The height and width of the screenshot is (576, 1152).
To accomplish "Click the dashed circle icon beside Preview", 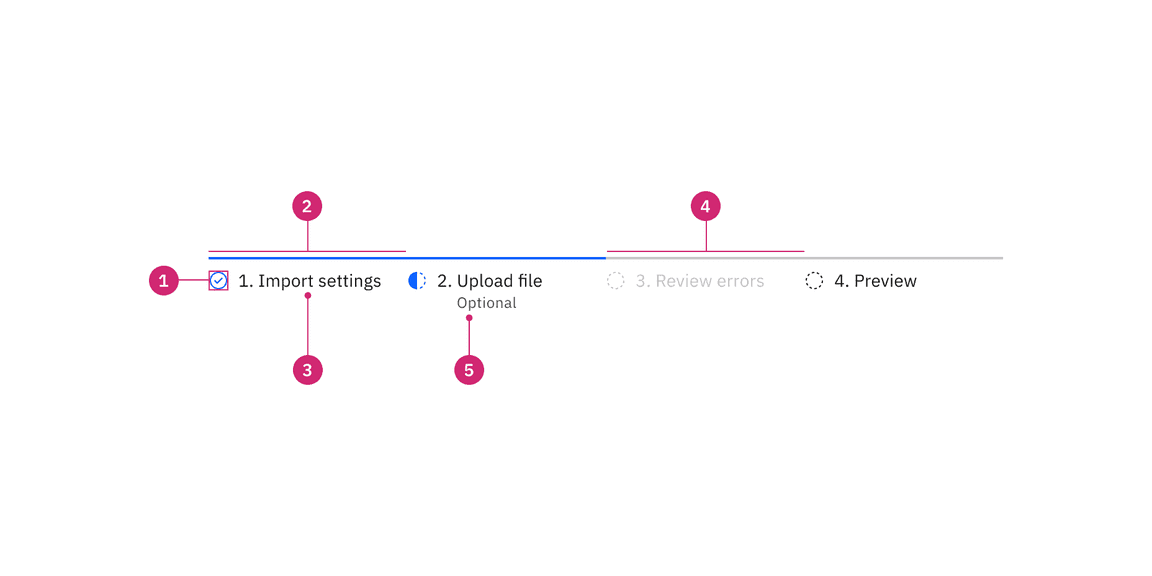I will coord(813,281).
